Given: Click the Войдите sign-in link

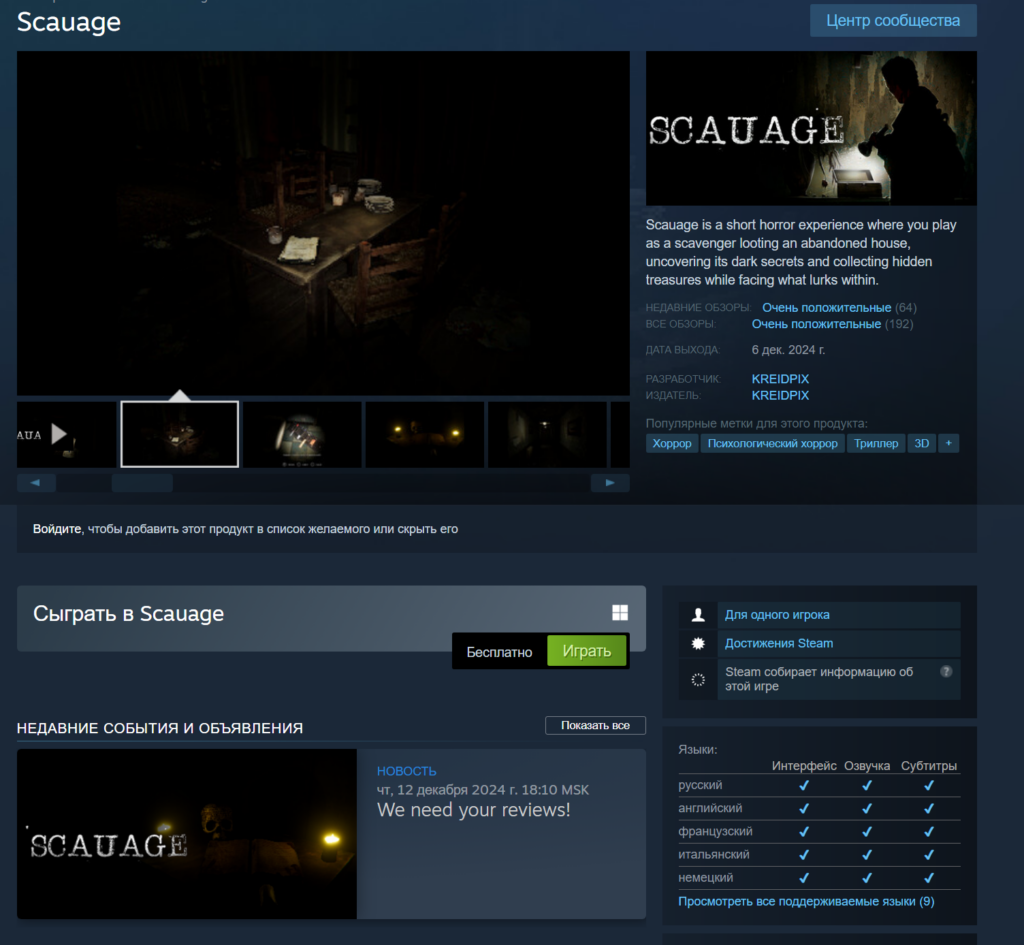Looking at the screenshot, I should click(x=57, y=529).
